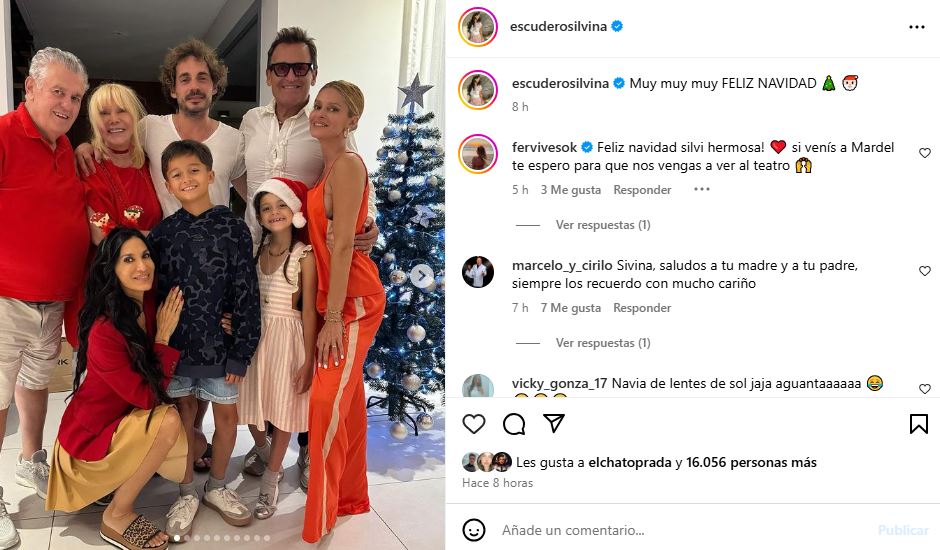Open the emoji picker smiley icon
The width and height of the screenshot is (940, 550).
point(474,530)
